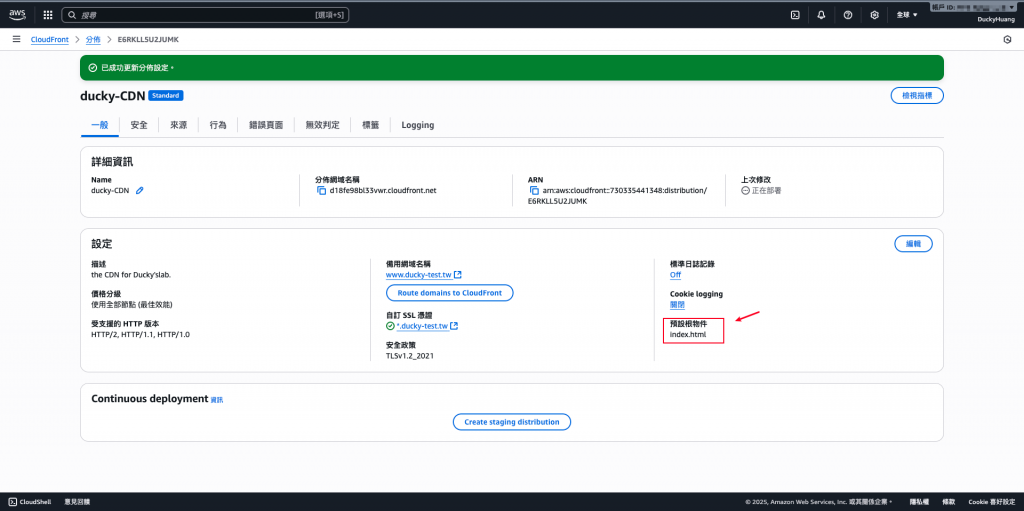This screenshot has width=1024, height=511.
Task: Go to 分佈 breadcrumb link
Action: [93, 39]
